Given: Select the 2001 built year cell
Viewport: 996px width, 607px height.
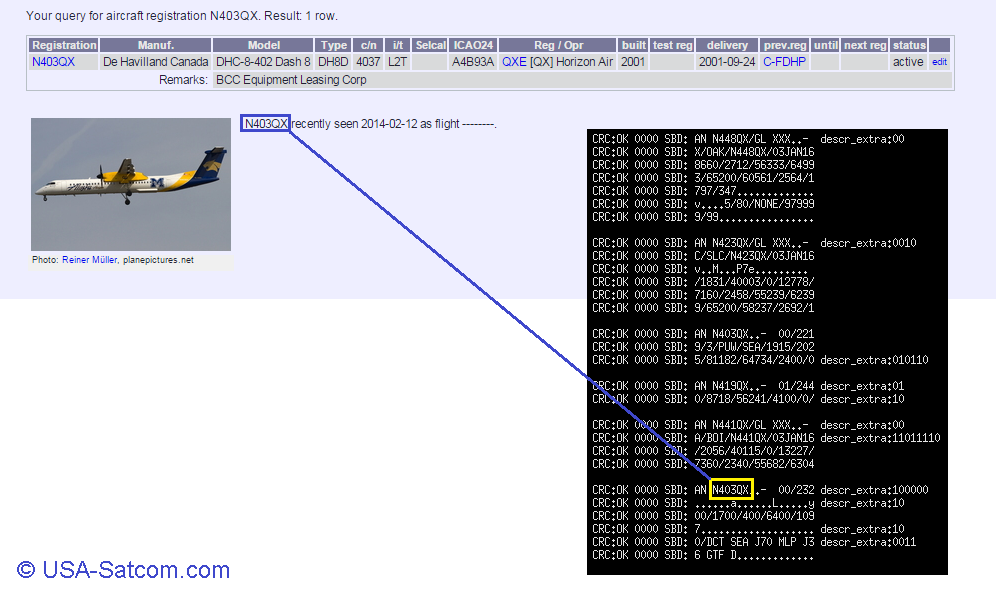Looking at the screenshot, I should click(633, 62).
